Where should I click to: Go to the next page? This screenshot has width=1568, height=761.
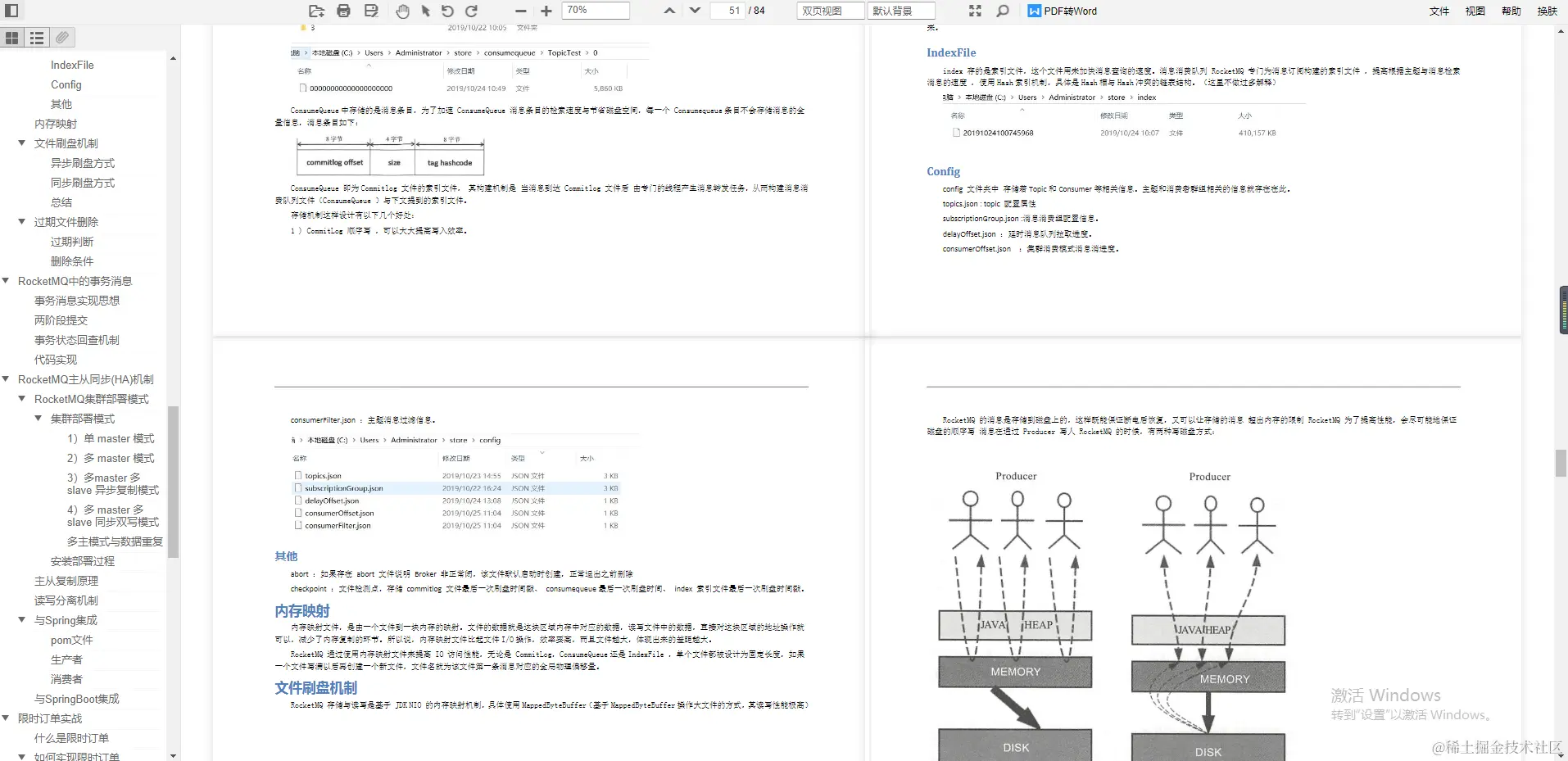click(x=695, y=11)
